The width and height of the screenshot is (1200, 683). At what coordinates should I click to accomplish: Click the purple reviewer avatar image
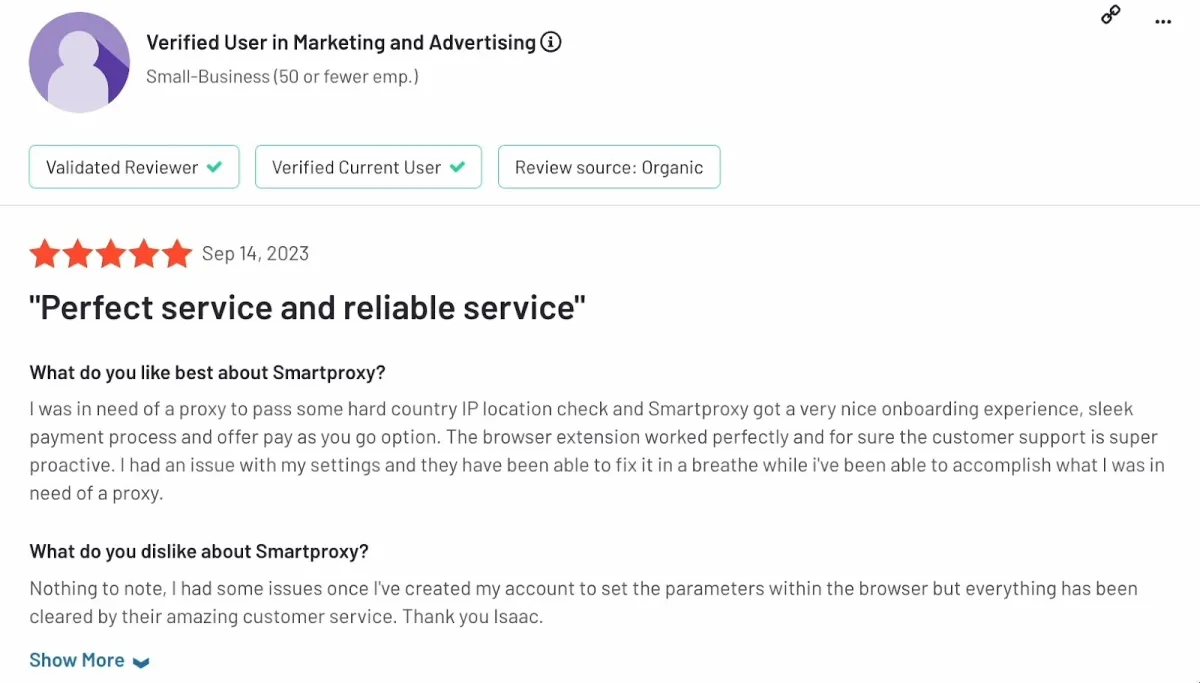point(79,62)
